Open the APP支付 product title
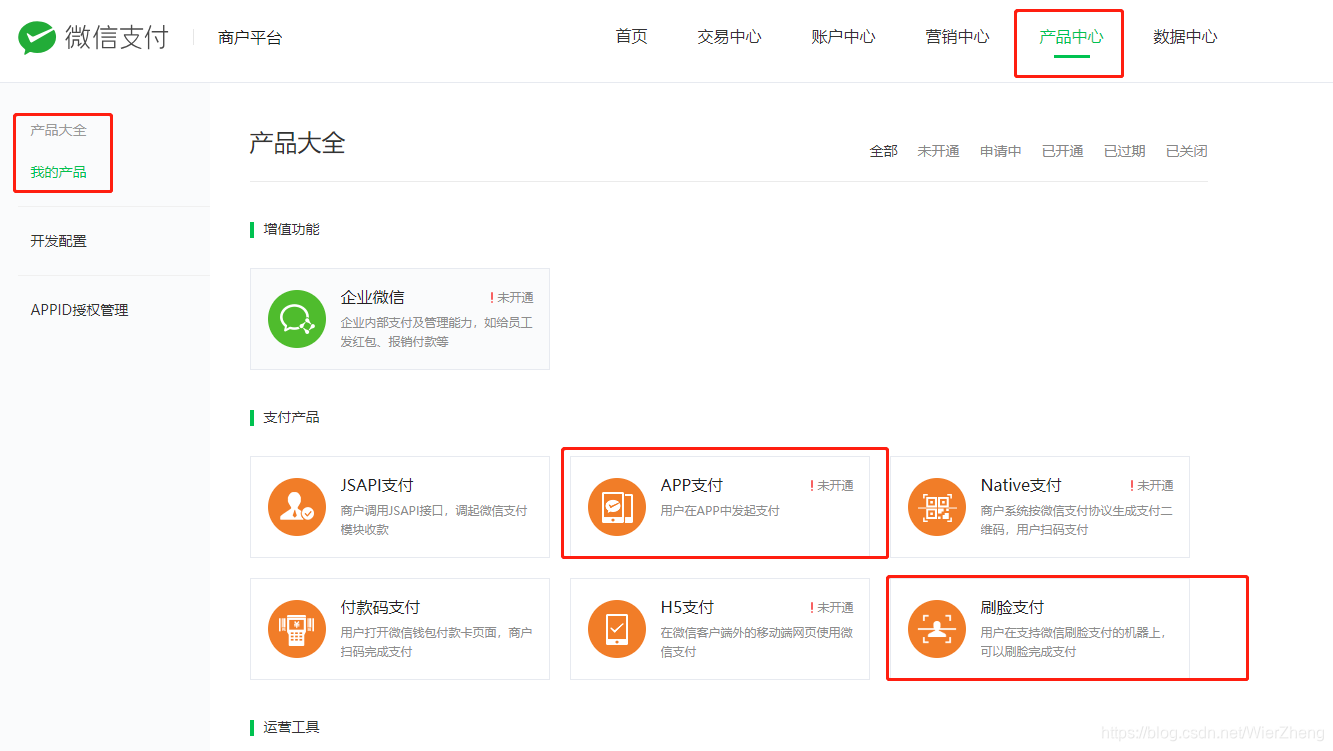Screen dimensions: 1333x751 pos(692,485)
